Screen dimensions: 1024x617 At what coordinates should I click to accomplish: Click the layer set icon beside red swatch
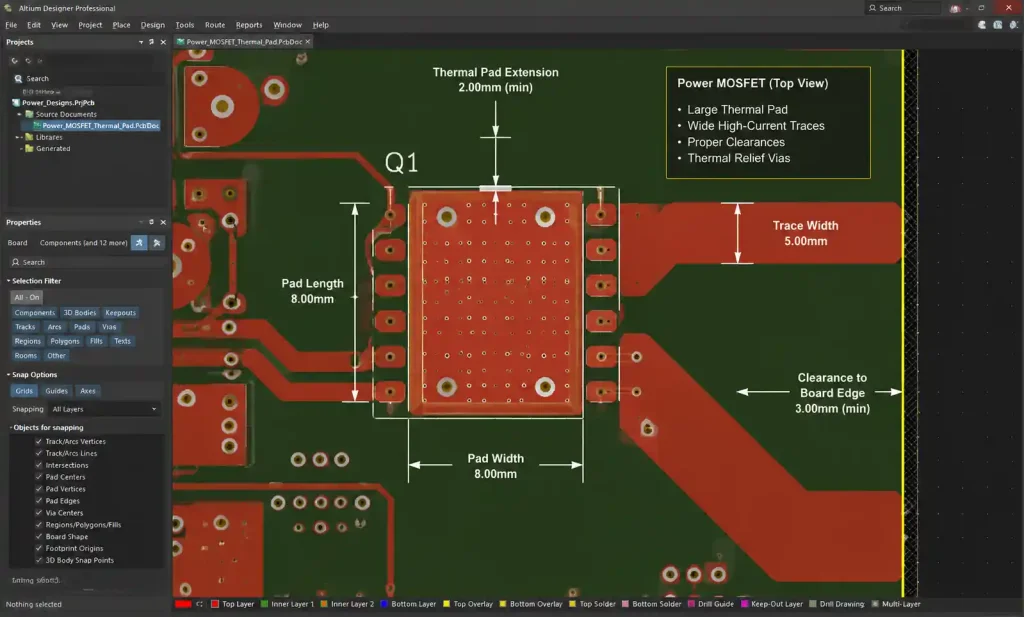[x=199, y=605]
